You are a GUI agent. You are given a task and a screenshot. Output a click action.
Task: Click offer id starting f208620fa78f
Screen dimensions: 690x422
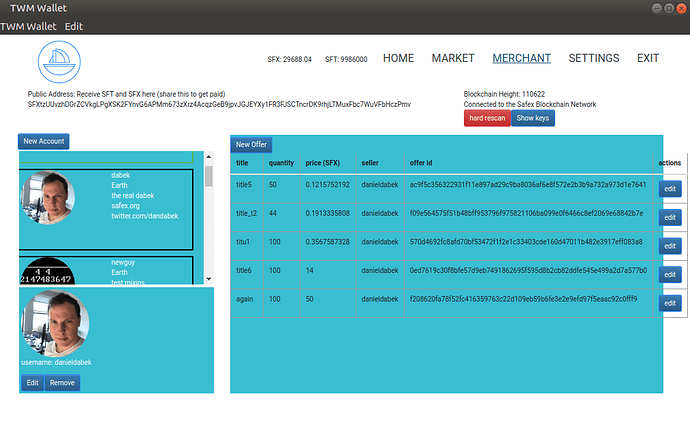523,299
